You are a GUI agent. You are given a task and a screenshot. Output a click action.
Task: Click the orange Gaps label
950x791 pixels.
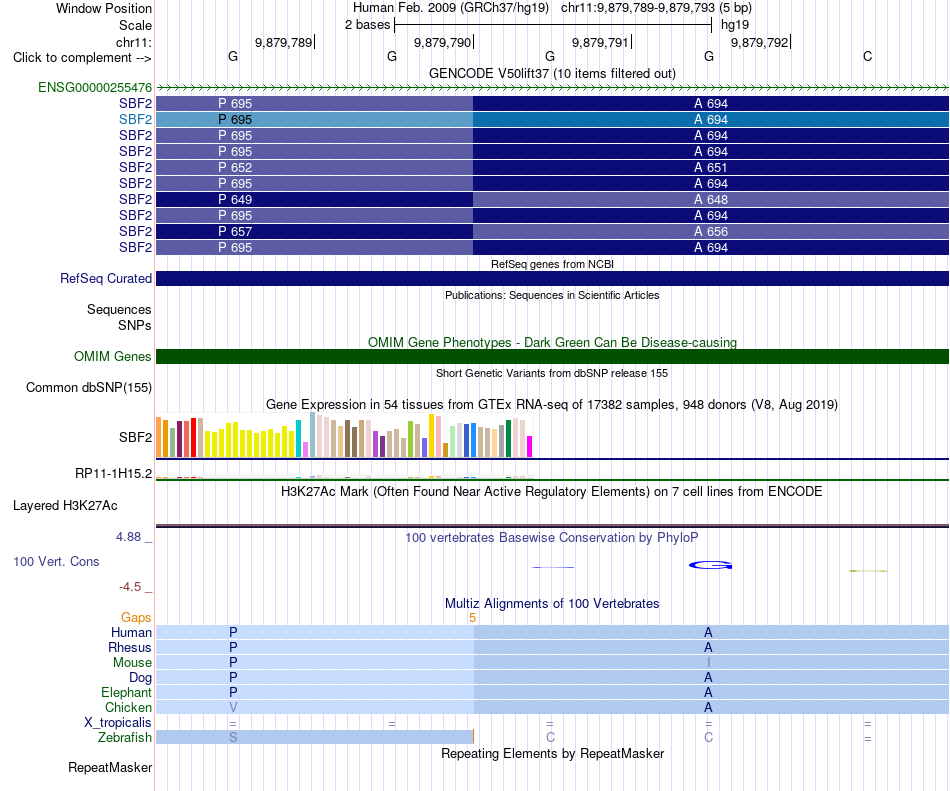click(x=136, y=617)
